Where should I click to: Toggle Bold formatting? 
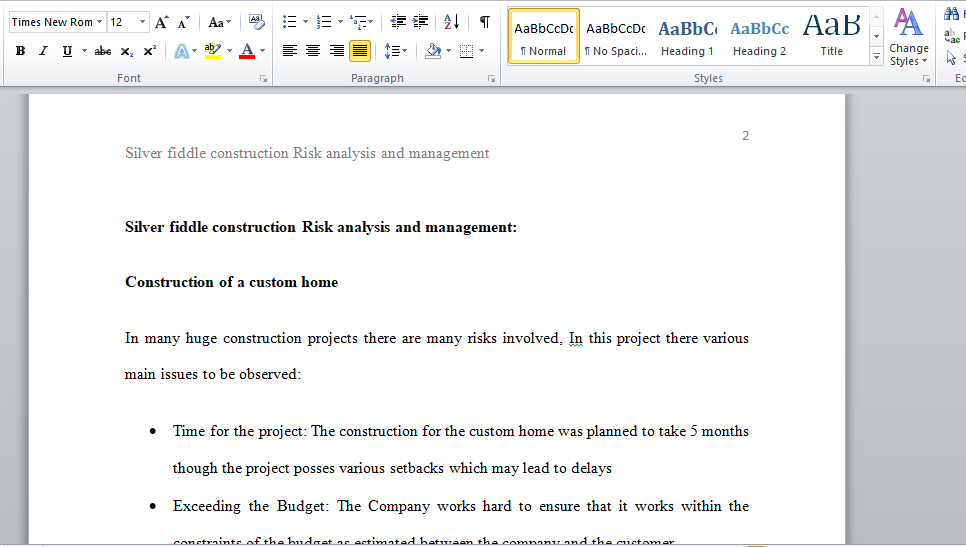[x=20, y=51]
